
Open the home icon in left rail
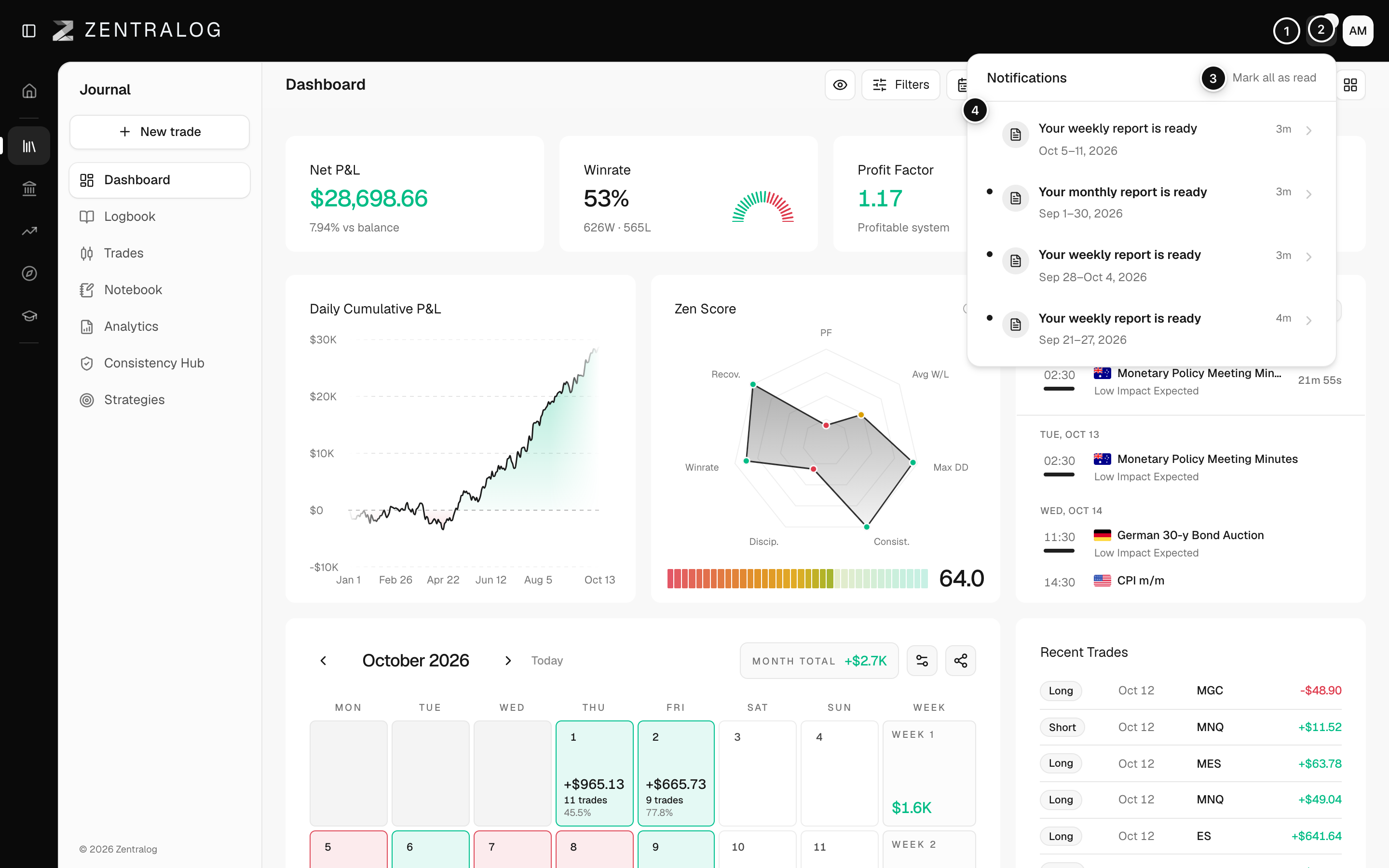tap(29, 91)
